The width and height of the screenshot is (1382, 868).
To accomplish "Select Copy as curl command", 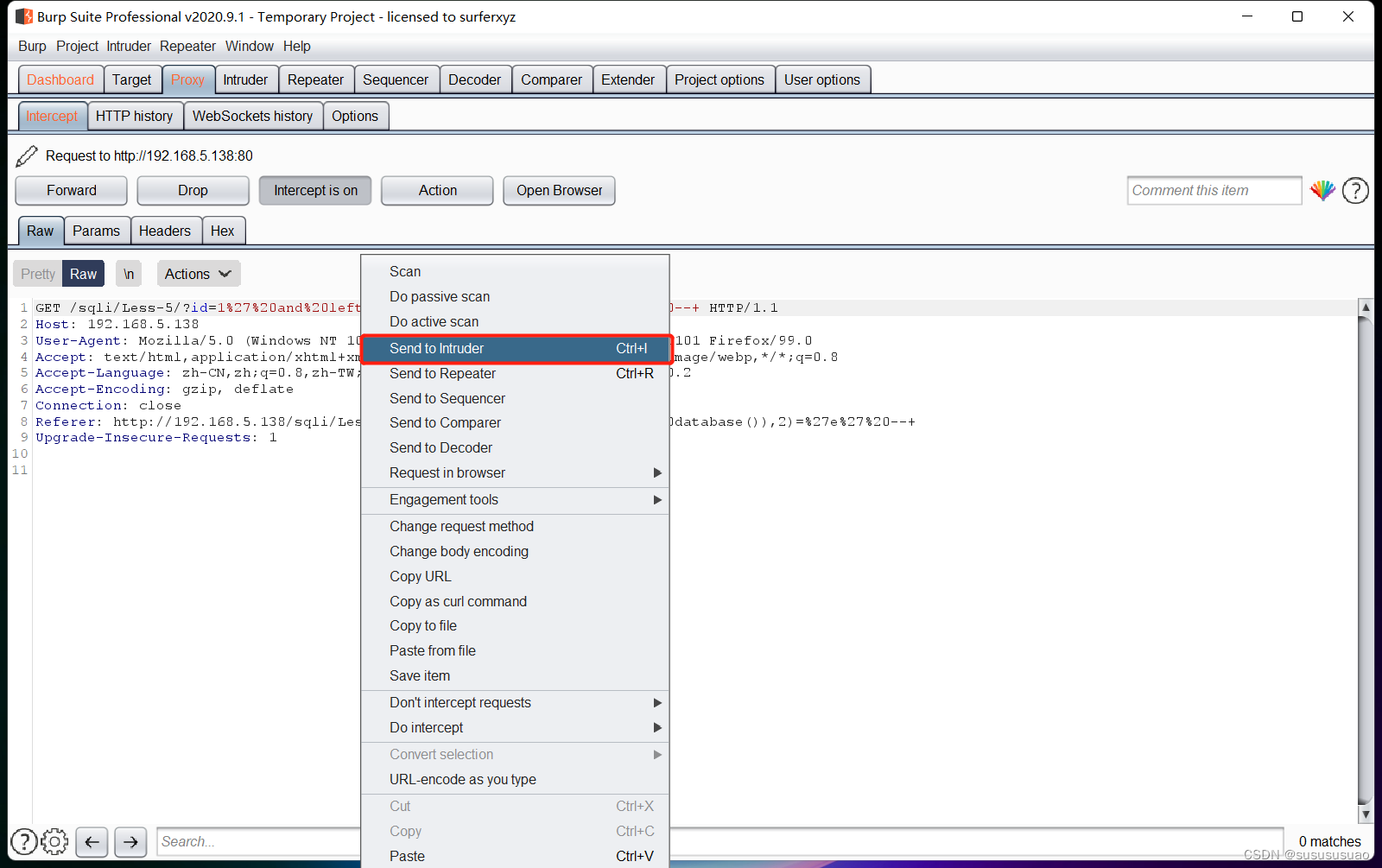I will pos(515,601).
